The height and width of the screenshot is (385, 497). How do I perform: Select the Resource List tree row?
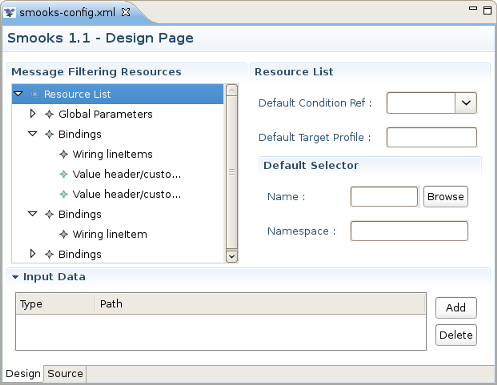pyautogui.click(x=117, y=94)
